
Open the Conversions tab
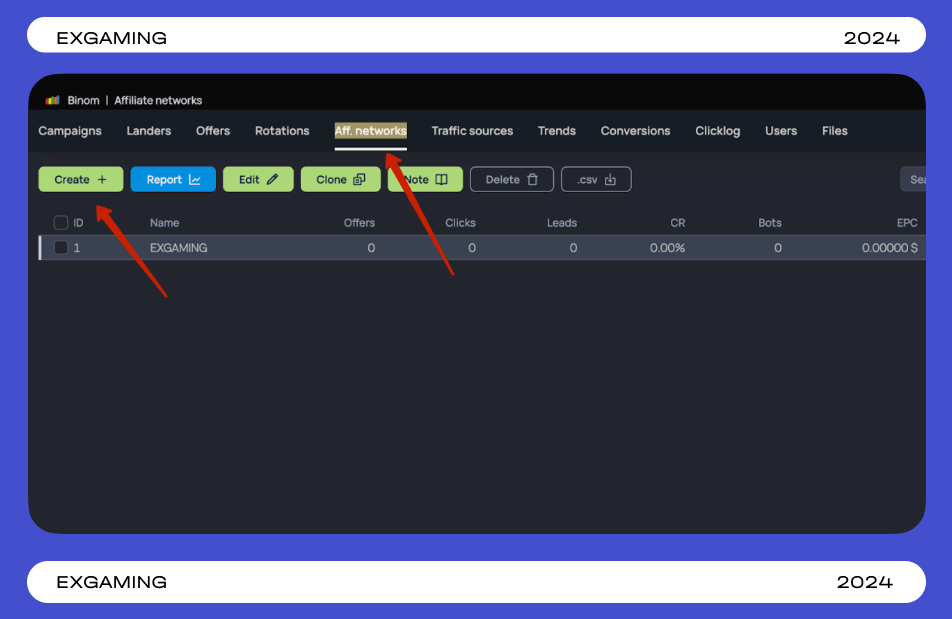(x=636, y=131)
